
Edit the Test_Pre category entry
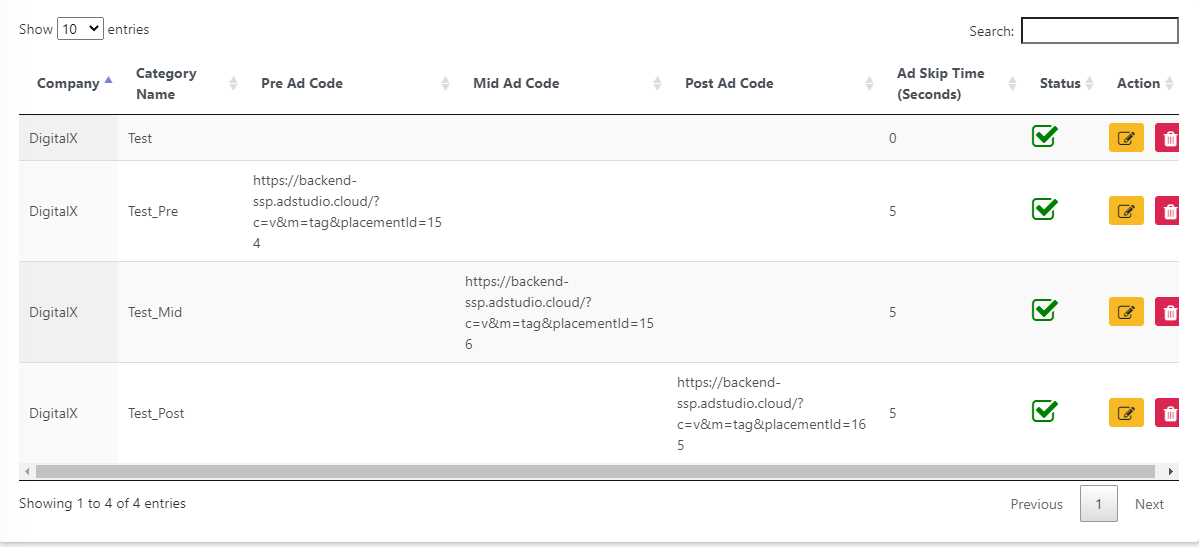1126,211
